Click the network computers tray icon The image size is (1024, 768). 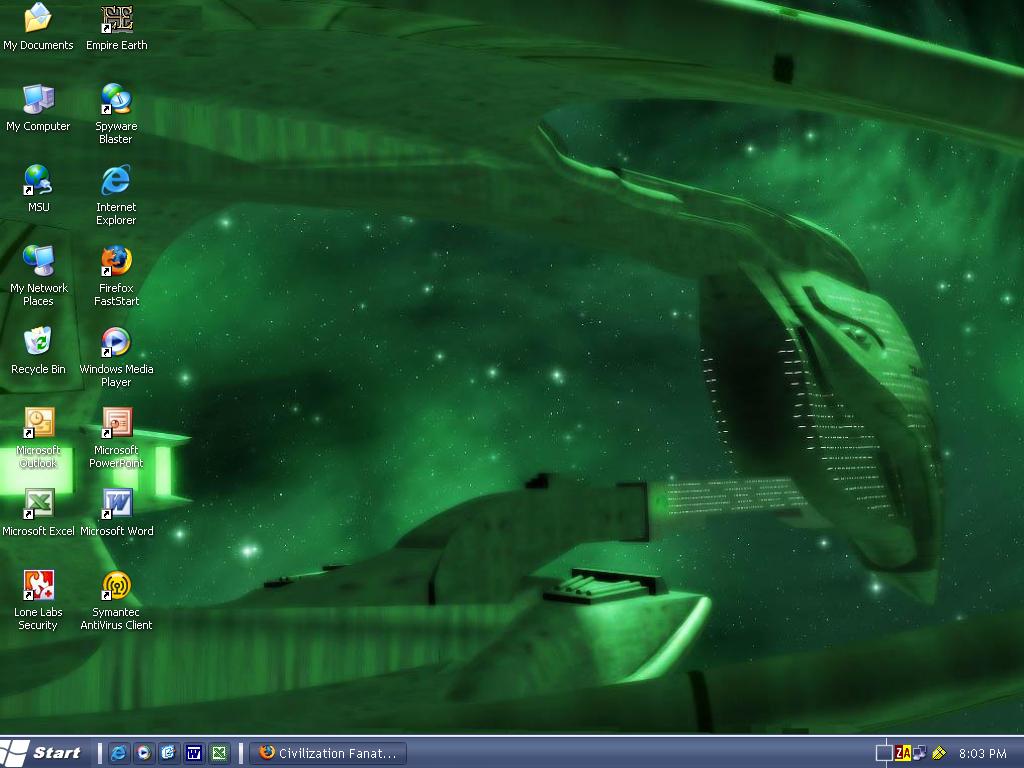920,753
